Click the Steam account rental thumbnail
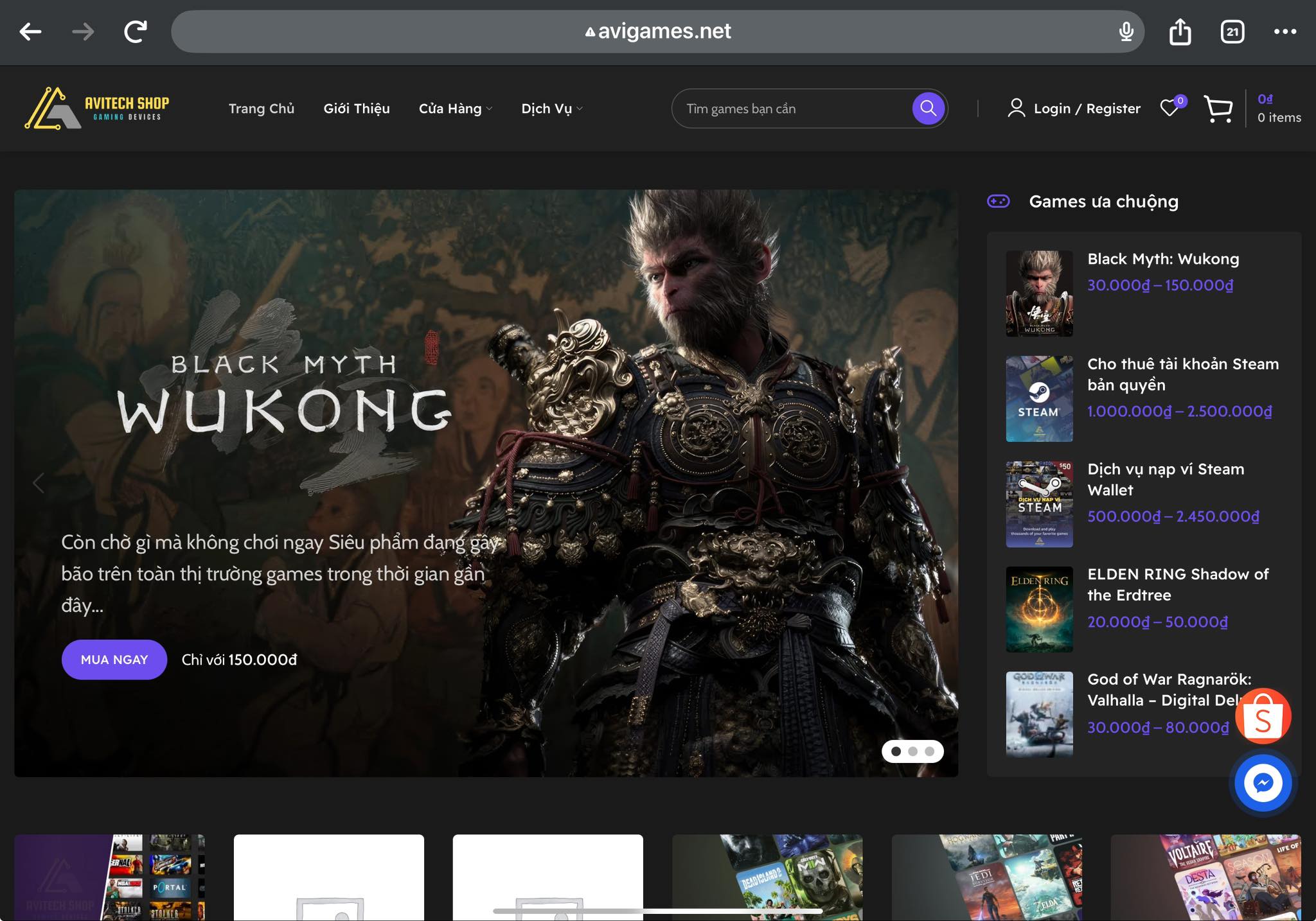1316x921 pixels. 1039,399
